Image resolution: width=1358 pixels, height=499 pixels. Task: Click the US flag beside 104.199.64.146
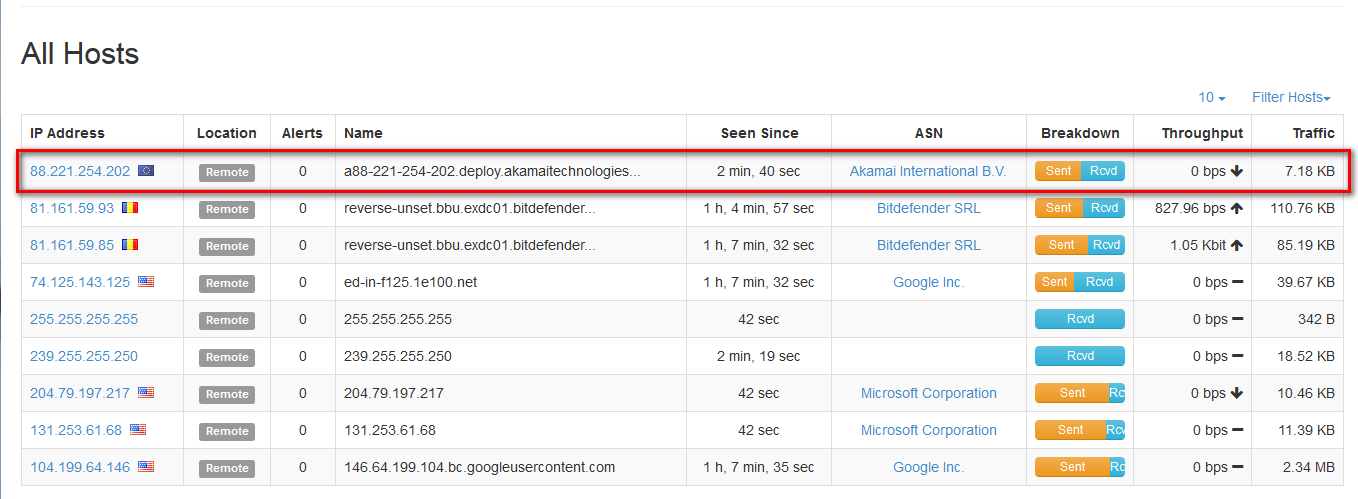tap(146, 467)
